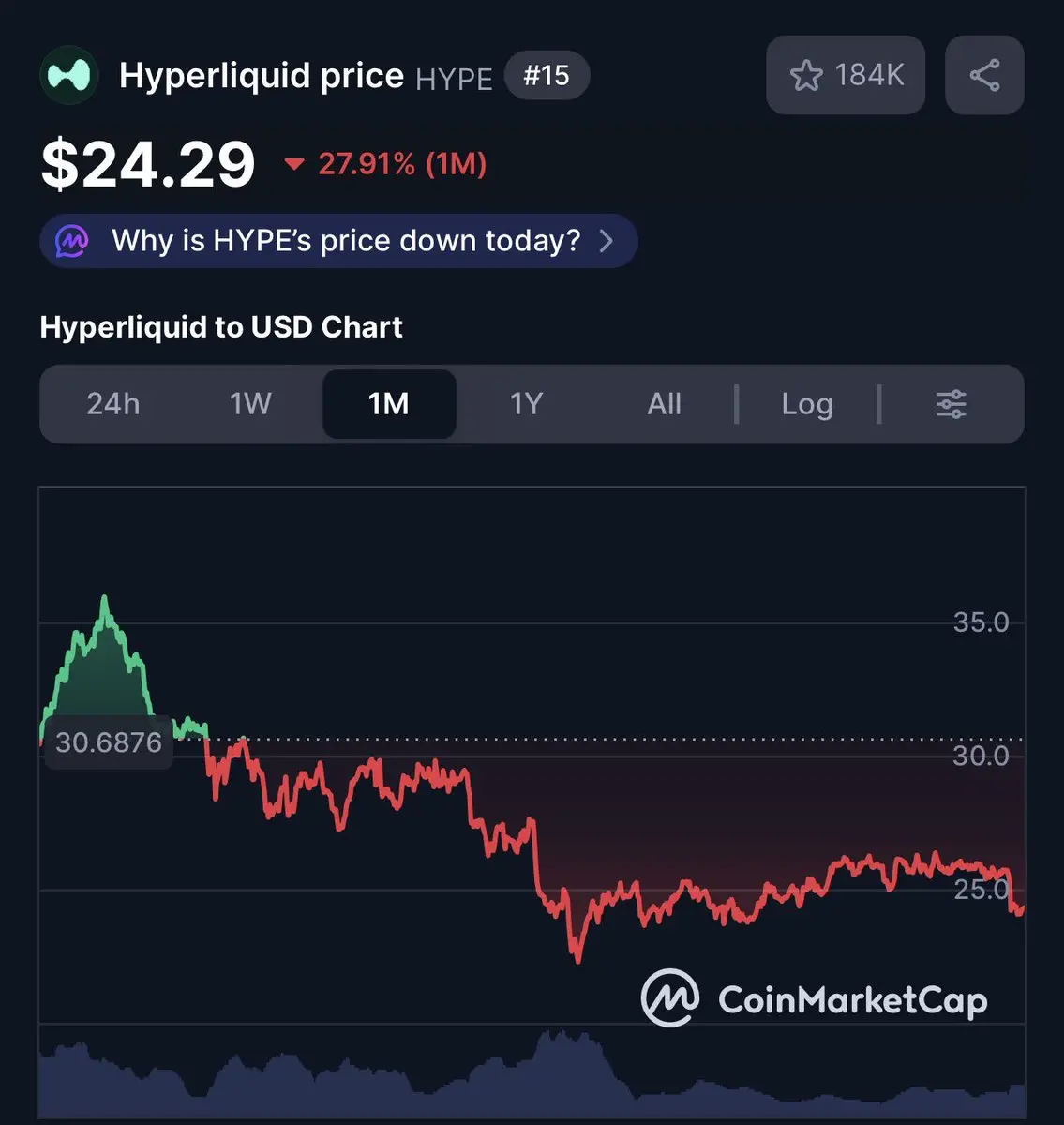The height and width of the screenshot is (1125, 1064).
Task: Open the share icon button
Action: coord(984,75)
